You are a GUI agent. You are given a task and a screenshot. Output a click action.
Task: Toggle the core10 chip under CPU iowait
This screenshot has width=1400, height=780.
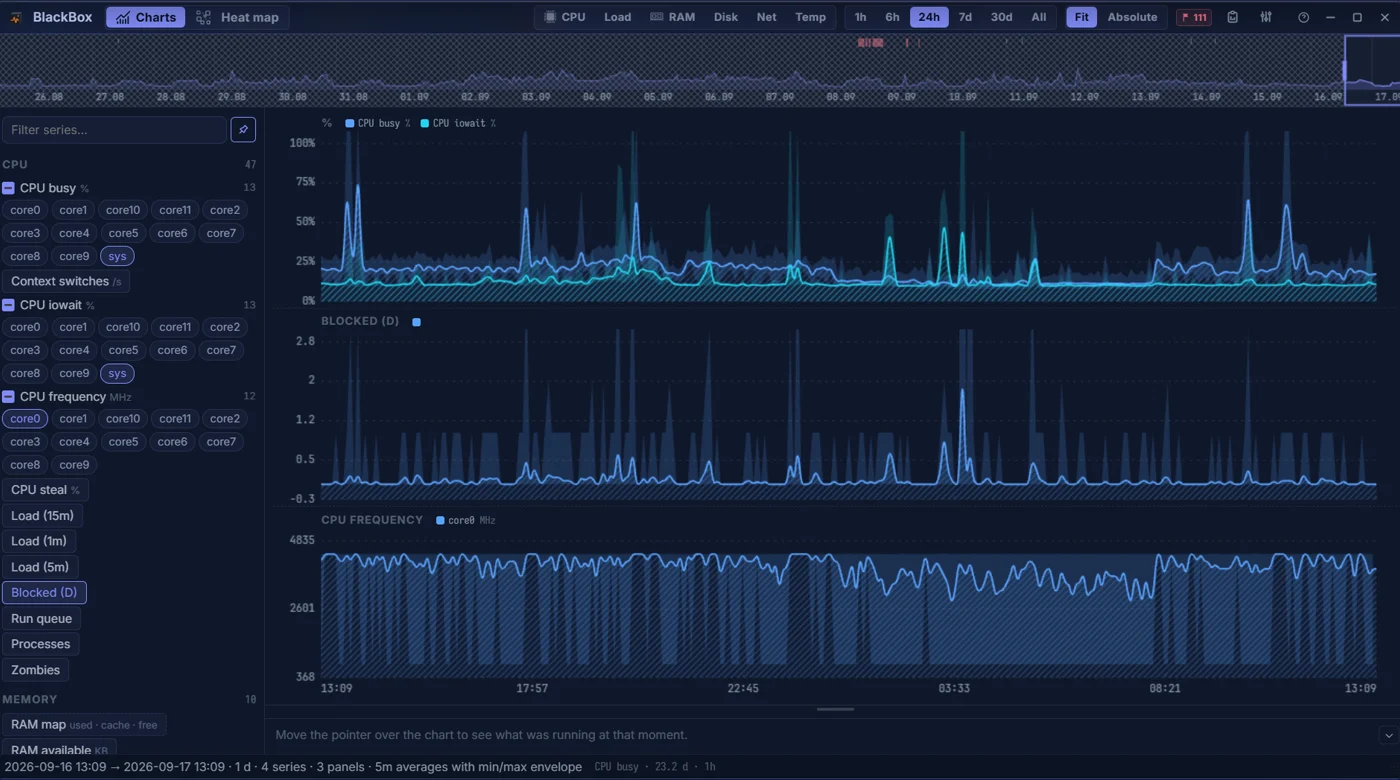tap(123, 327)
